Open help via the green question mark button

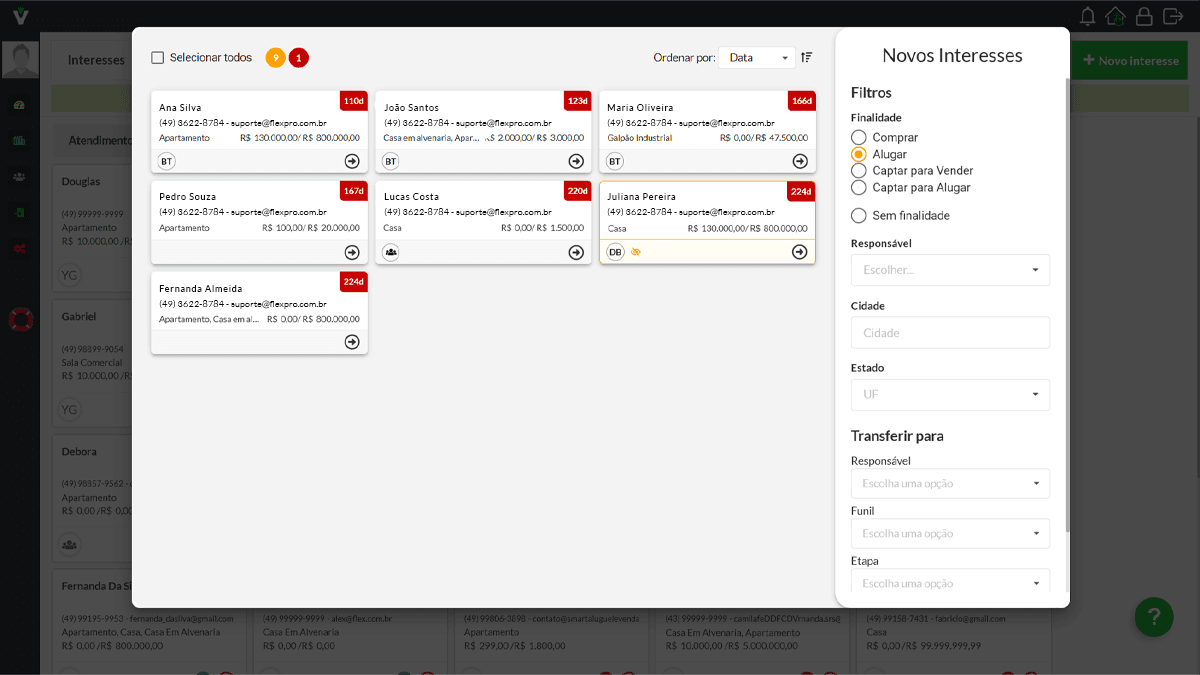(1154, 617)
